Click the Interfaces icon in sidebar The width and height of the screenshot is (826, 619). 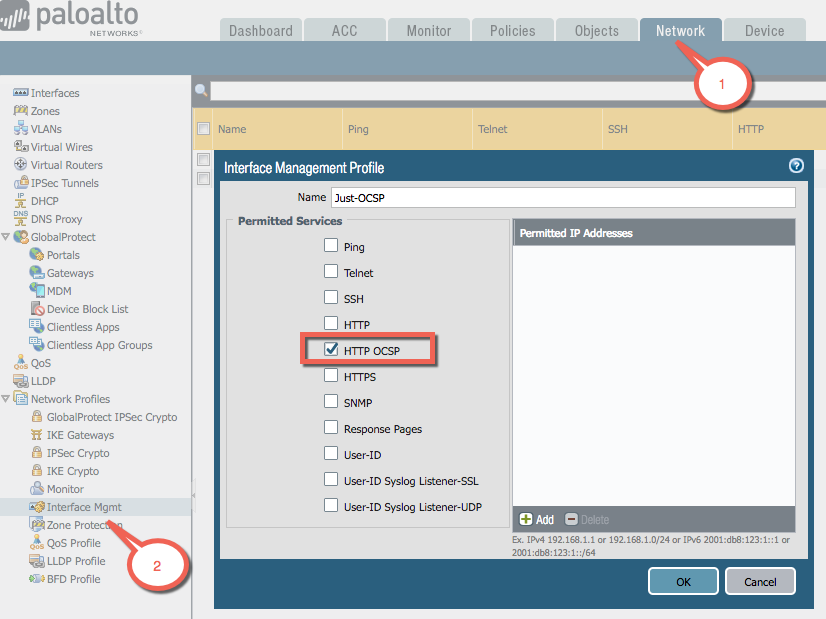point(21,93)
